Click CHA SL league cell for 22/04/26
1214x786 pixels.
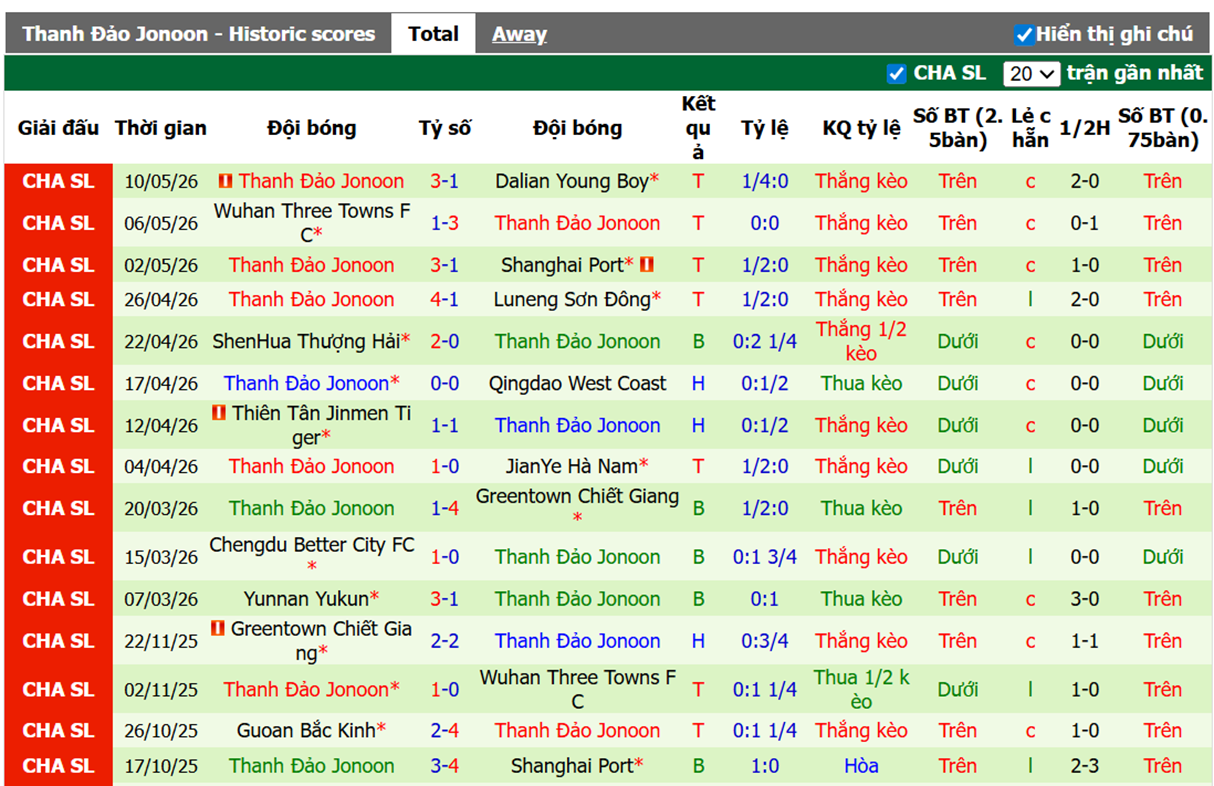(58, 341)
